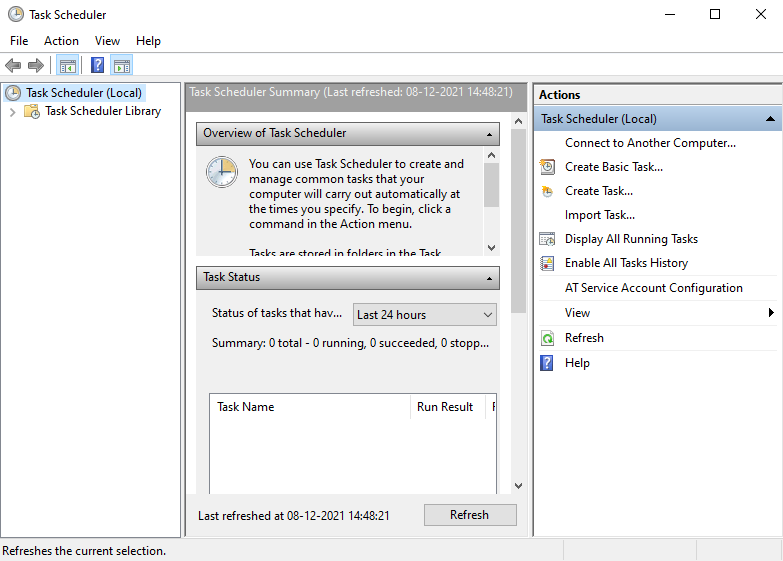Click Enable All Tasks History action

(x=626, y=263)
